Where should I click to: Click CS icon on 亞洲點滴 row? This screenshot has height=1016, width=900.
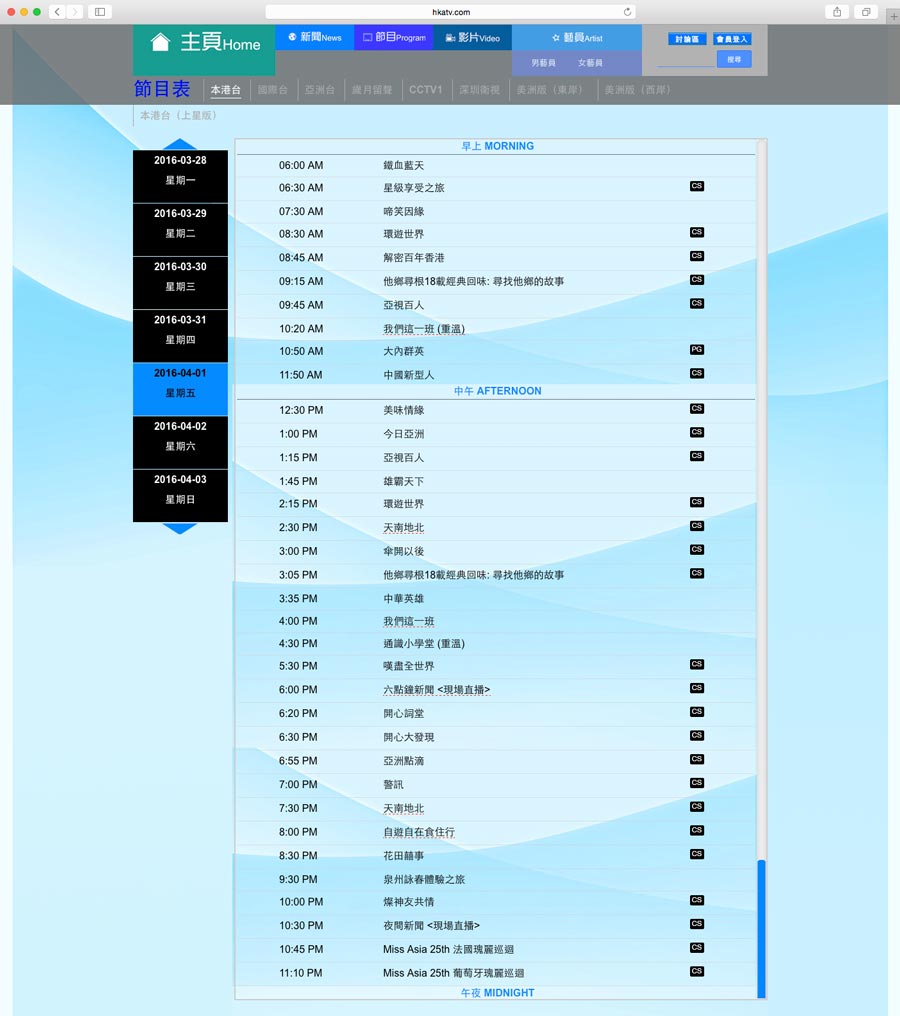(x=697, y=759)
